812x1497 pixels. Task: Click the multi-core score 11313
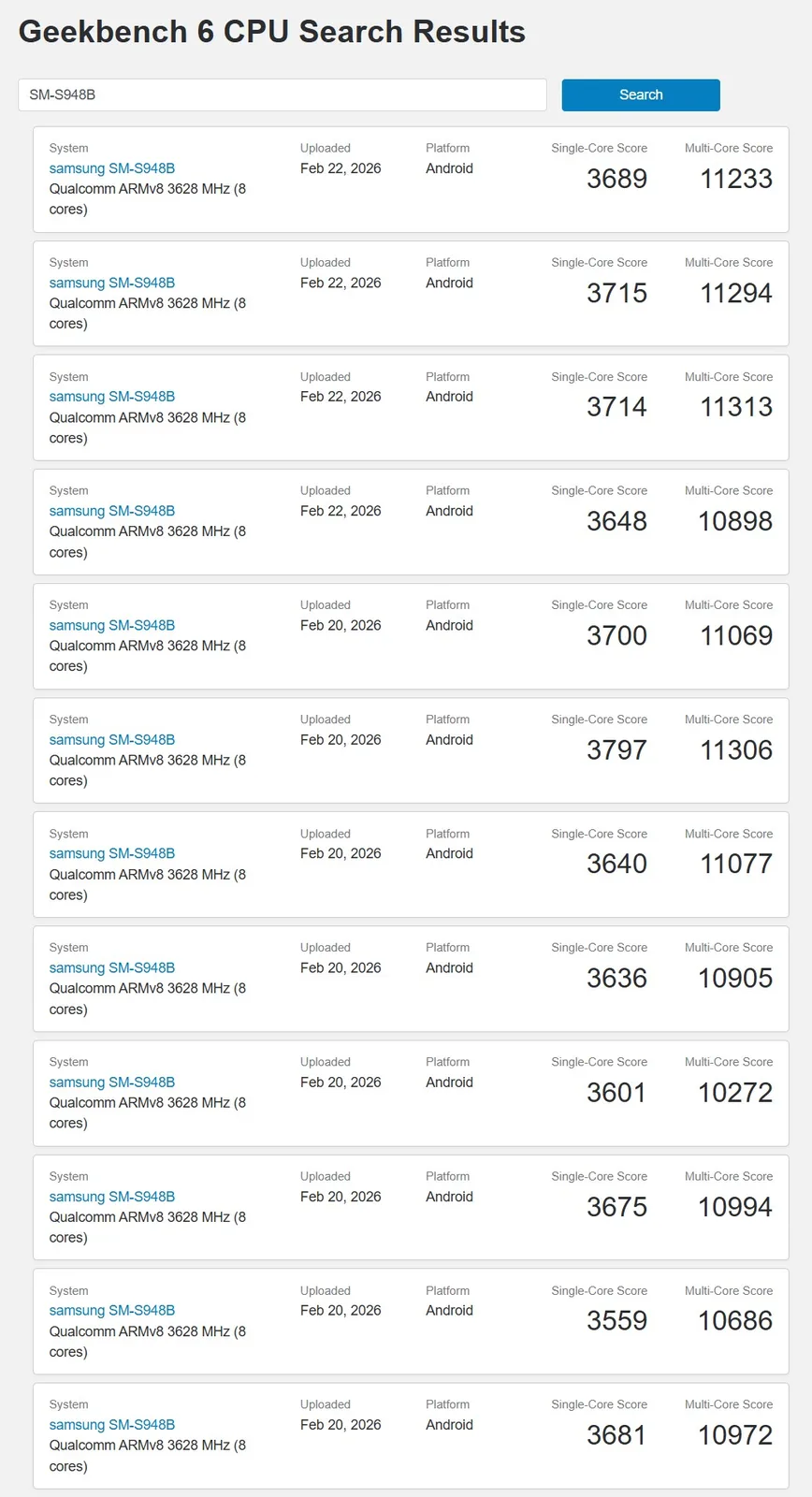(x=736, y=407)
